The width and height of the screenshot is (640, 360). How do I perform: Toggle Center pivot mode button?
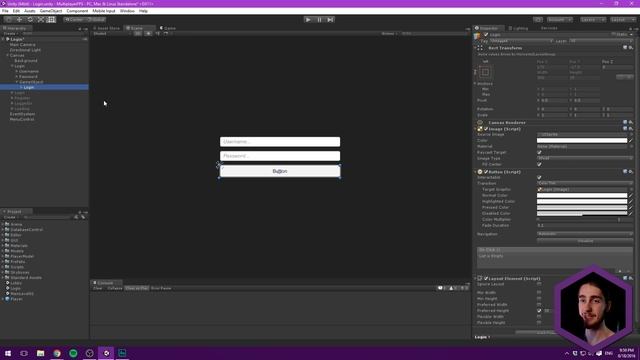[74, 20]
